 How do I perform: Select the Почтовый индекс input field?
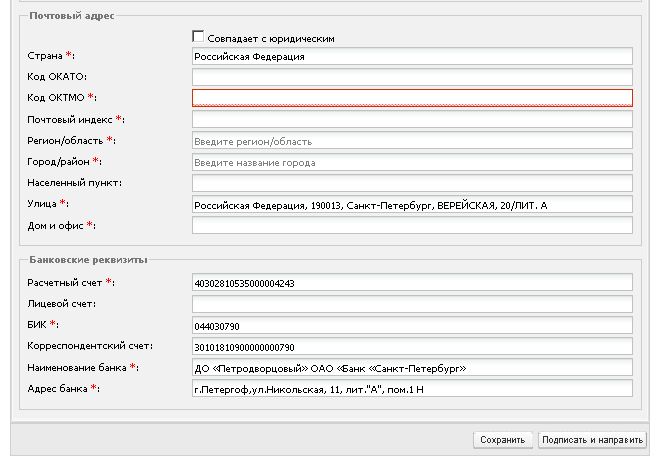[x=412, y=119]
